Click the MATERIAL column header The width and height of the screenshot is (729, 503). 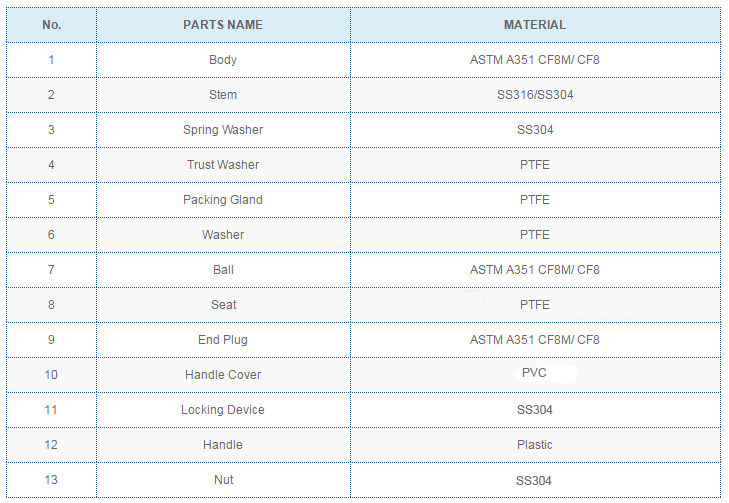click(534, 25)
